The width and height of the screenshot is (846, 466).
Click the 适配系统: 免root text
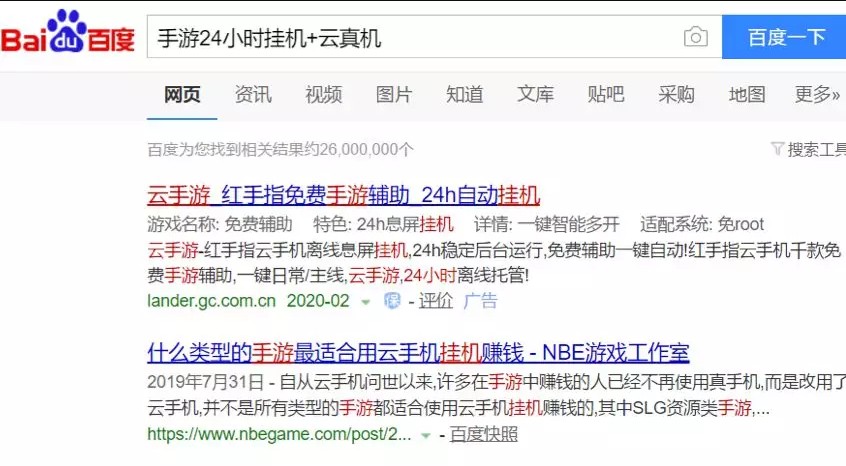(x=702, y=224)
